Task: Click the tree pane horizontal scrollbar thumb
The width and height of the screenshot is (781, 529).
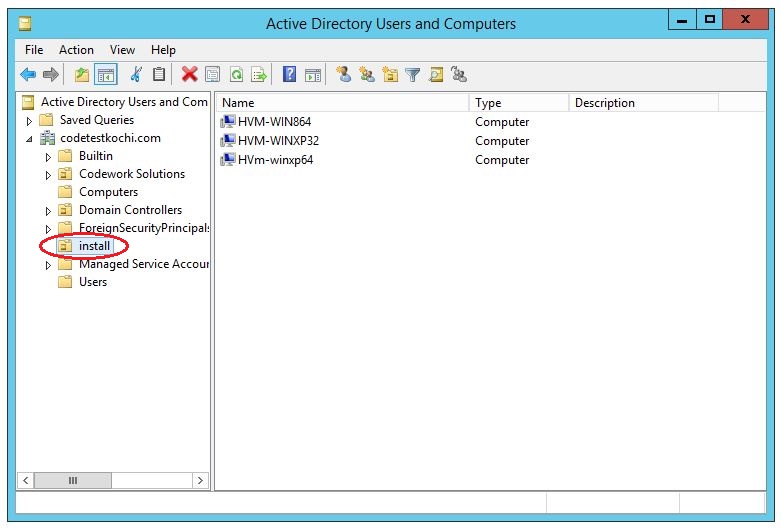Action: click(x=73, y=480)
